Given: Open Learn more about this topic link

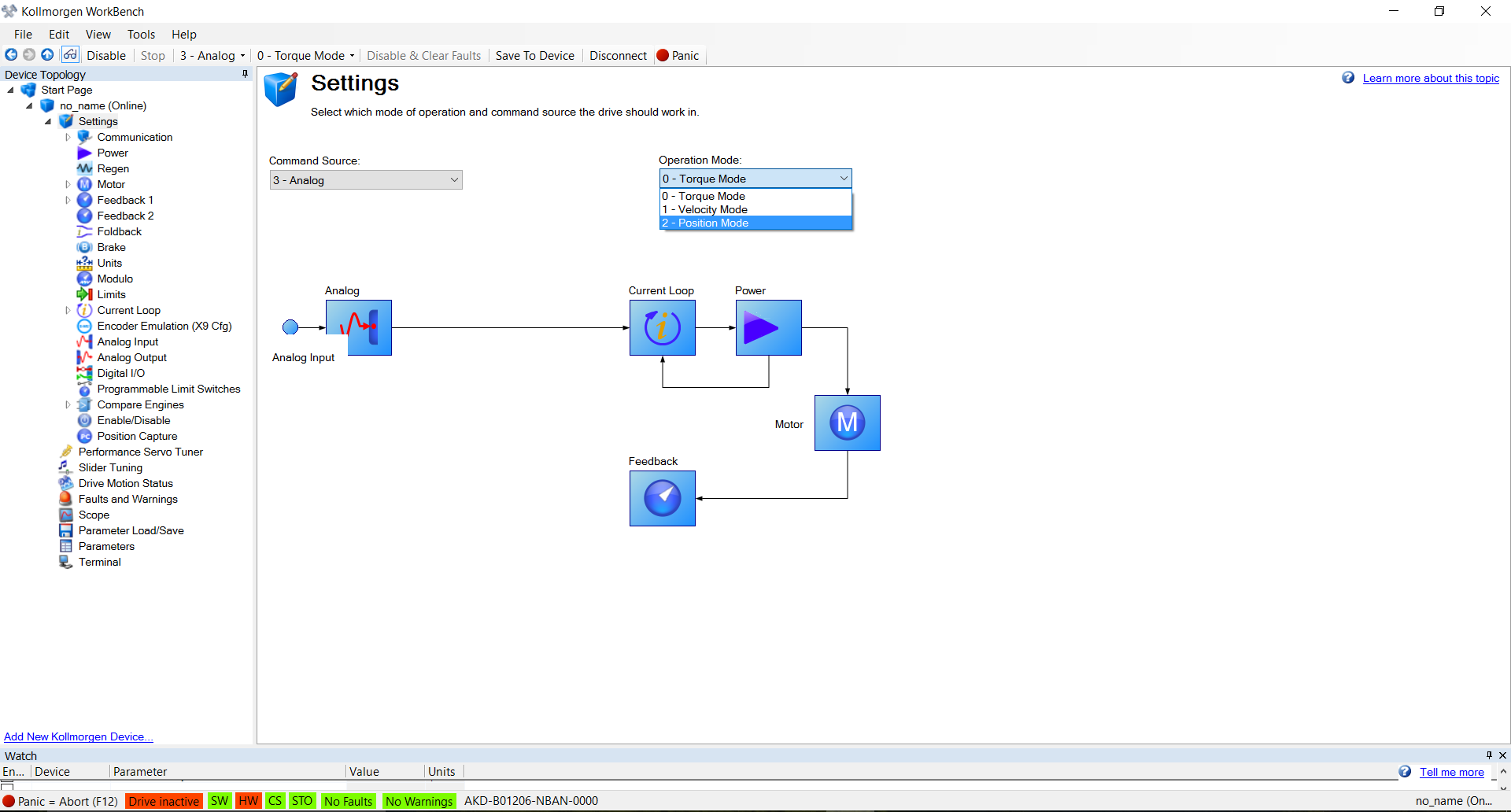Looking at the screenshot, I should tap(1431, 78).
